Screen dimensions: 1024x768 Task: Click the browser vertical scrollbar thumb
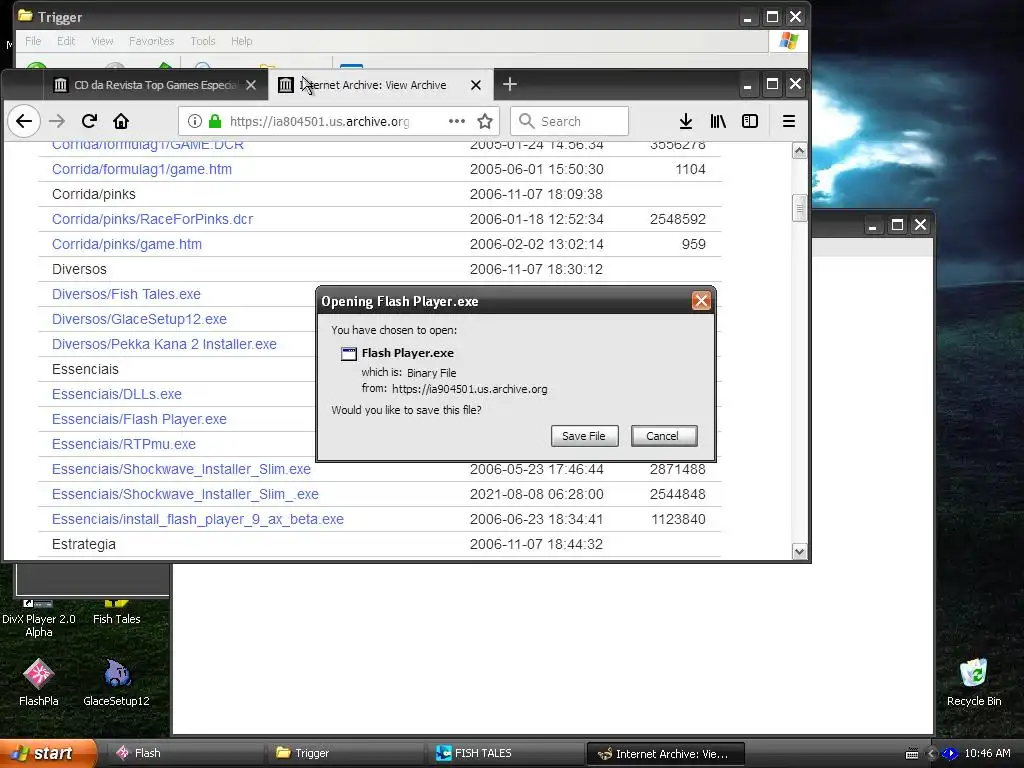coord(799,208)
